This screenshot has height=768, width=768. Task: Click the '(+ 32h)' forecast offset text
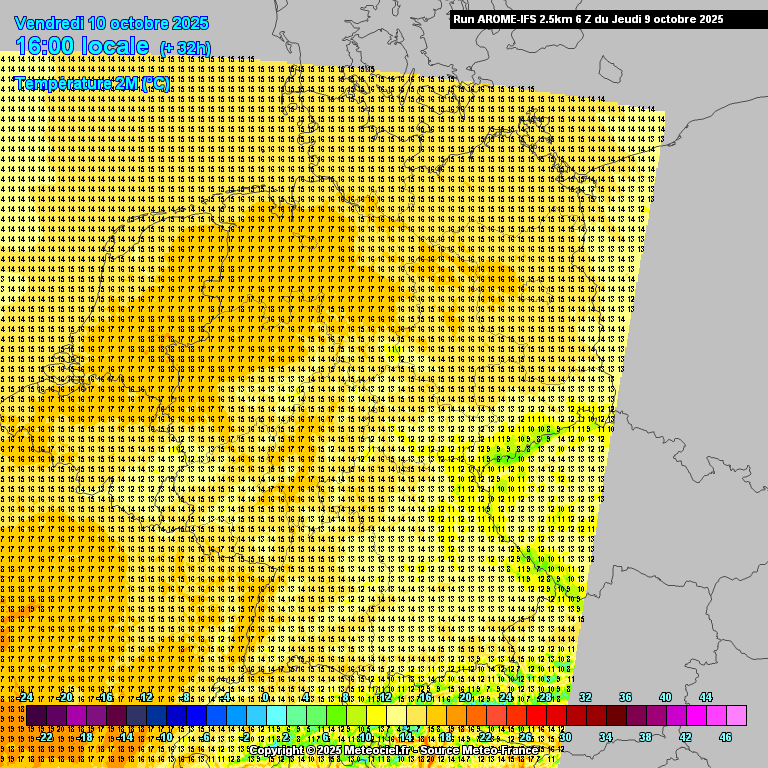coord(185,47)
